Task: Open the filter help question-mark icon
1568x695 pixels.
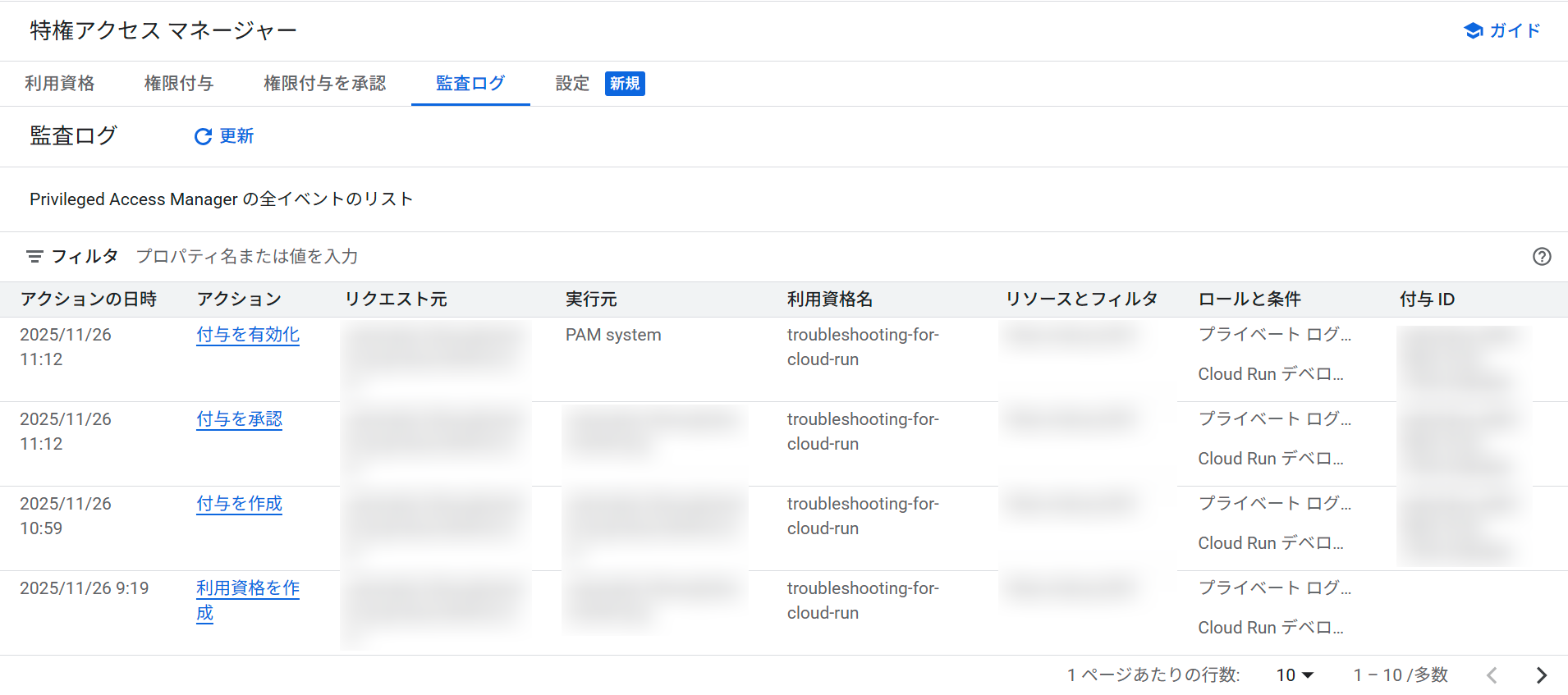Action: click(x=1542, y=257)
